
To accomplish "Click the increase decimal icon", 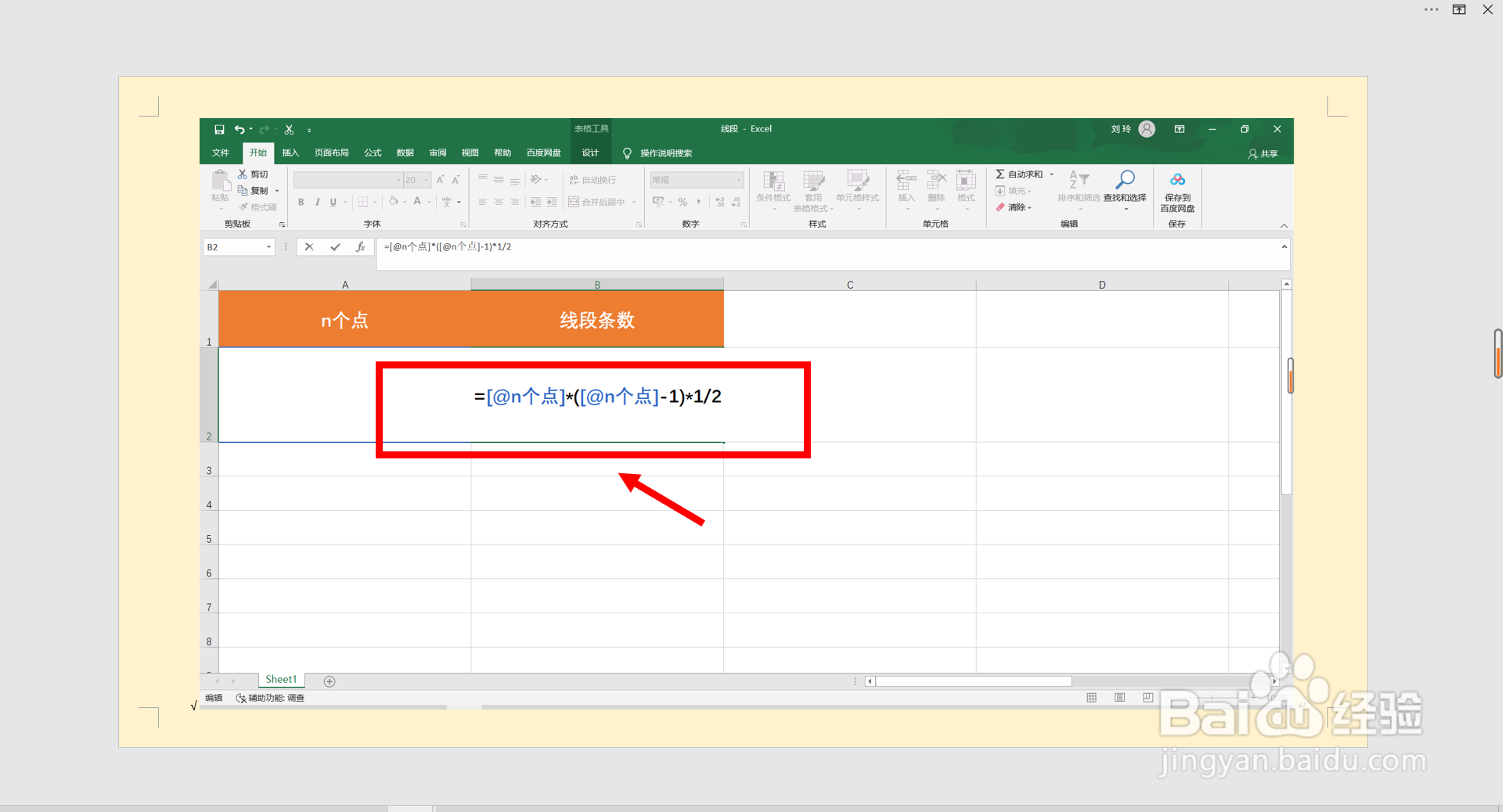I will pyautogui.click(x=720, y=202).
